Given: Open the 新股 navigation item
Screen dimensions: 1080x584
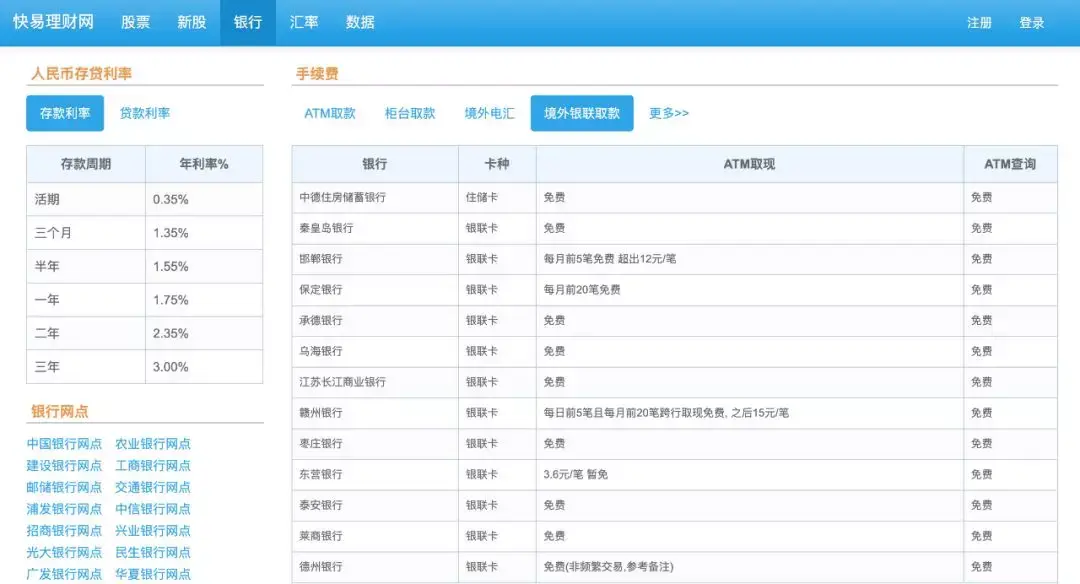Looking at the screenshot, I should click(x=191, y=22).
